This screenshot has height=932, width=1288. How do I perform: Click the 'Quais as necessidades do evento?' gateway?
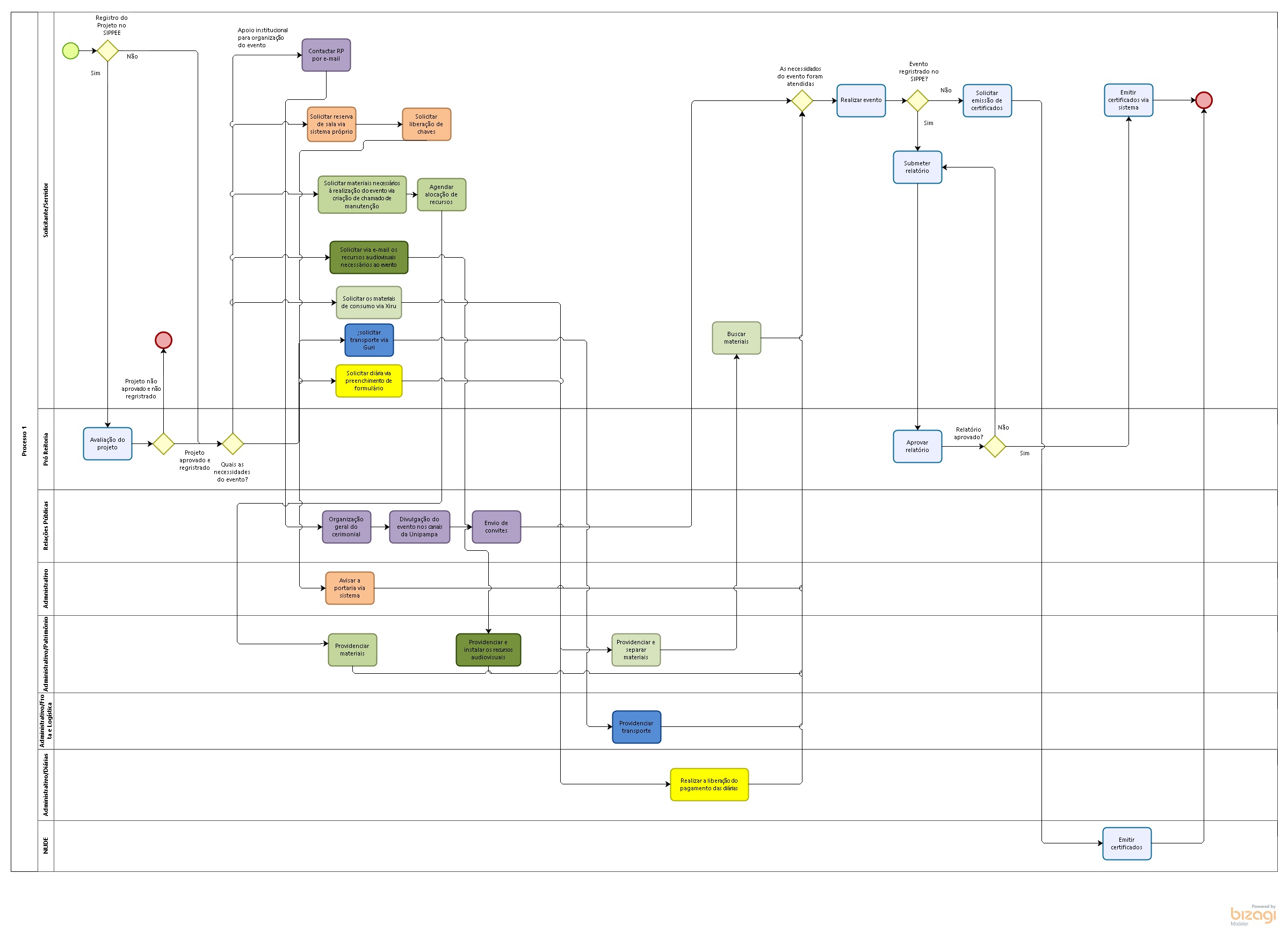[x=232, y=443]
